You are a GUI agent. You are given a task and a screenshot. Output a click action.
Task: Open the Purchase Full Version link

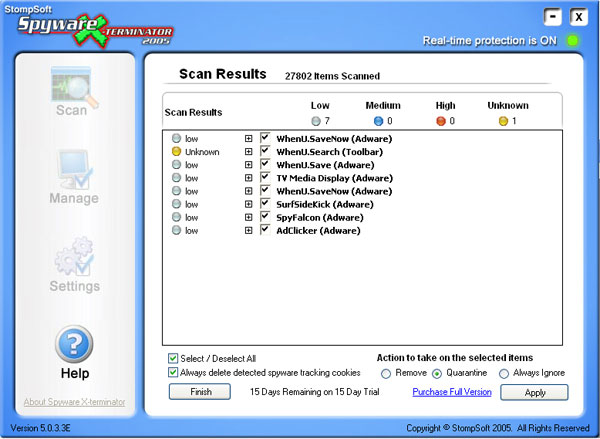(x=452, y=392)
